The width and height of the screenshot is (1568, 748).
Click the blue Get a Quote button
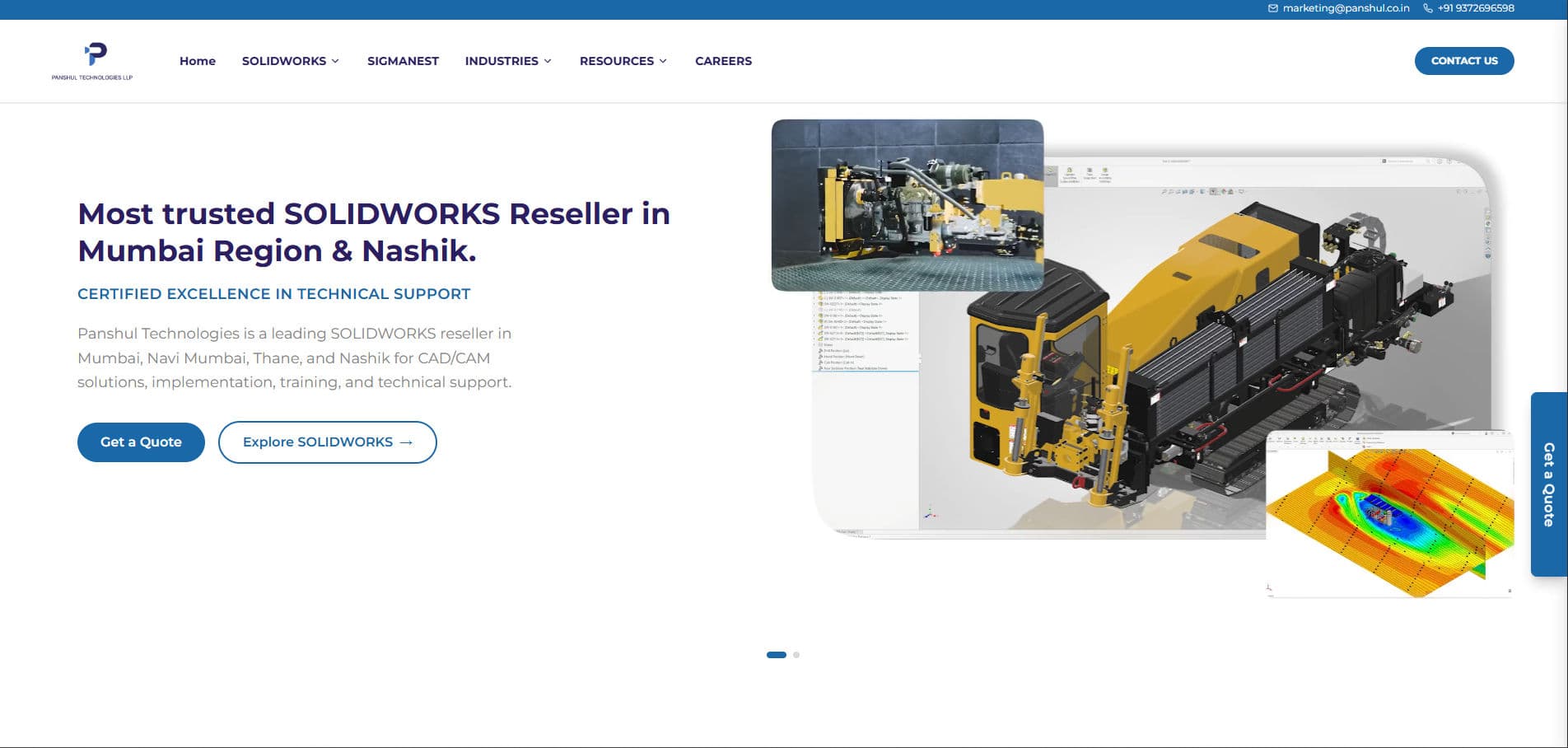[x=141, y=442]
